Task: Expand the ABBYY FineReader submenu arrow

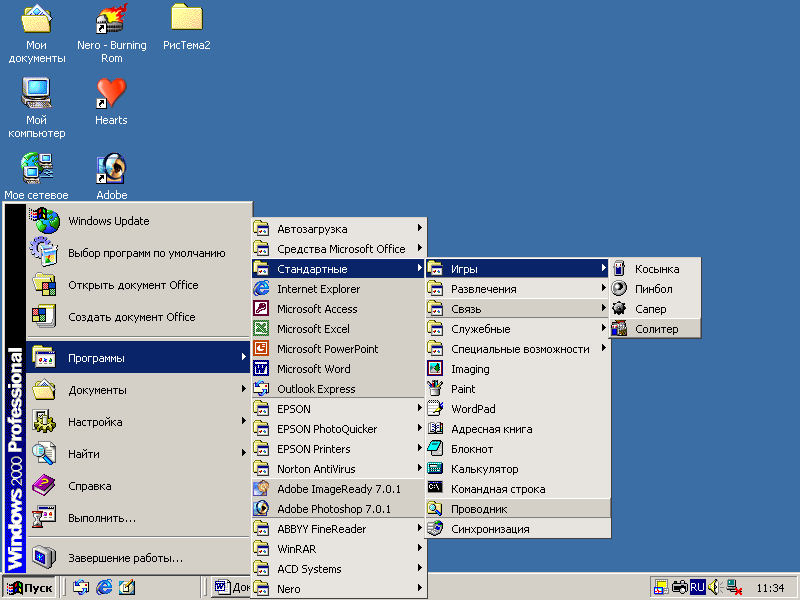Action: [419, 528]
